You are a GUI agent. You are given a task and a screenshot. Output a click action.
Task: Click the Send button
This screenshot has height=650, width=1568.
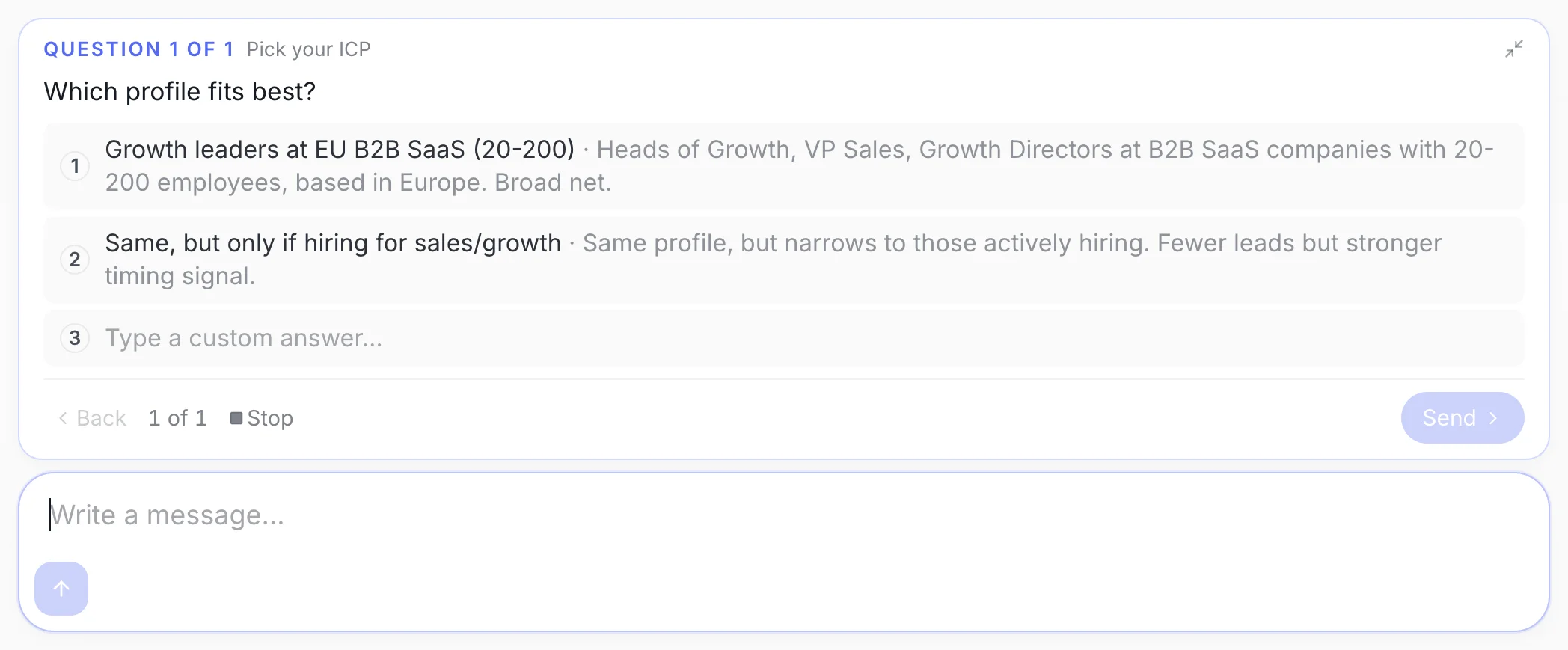(x=1463, y=417)
